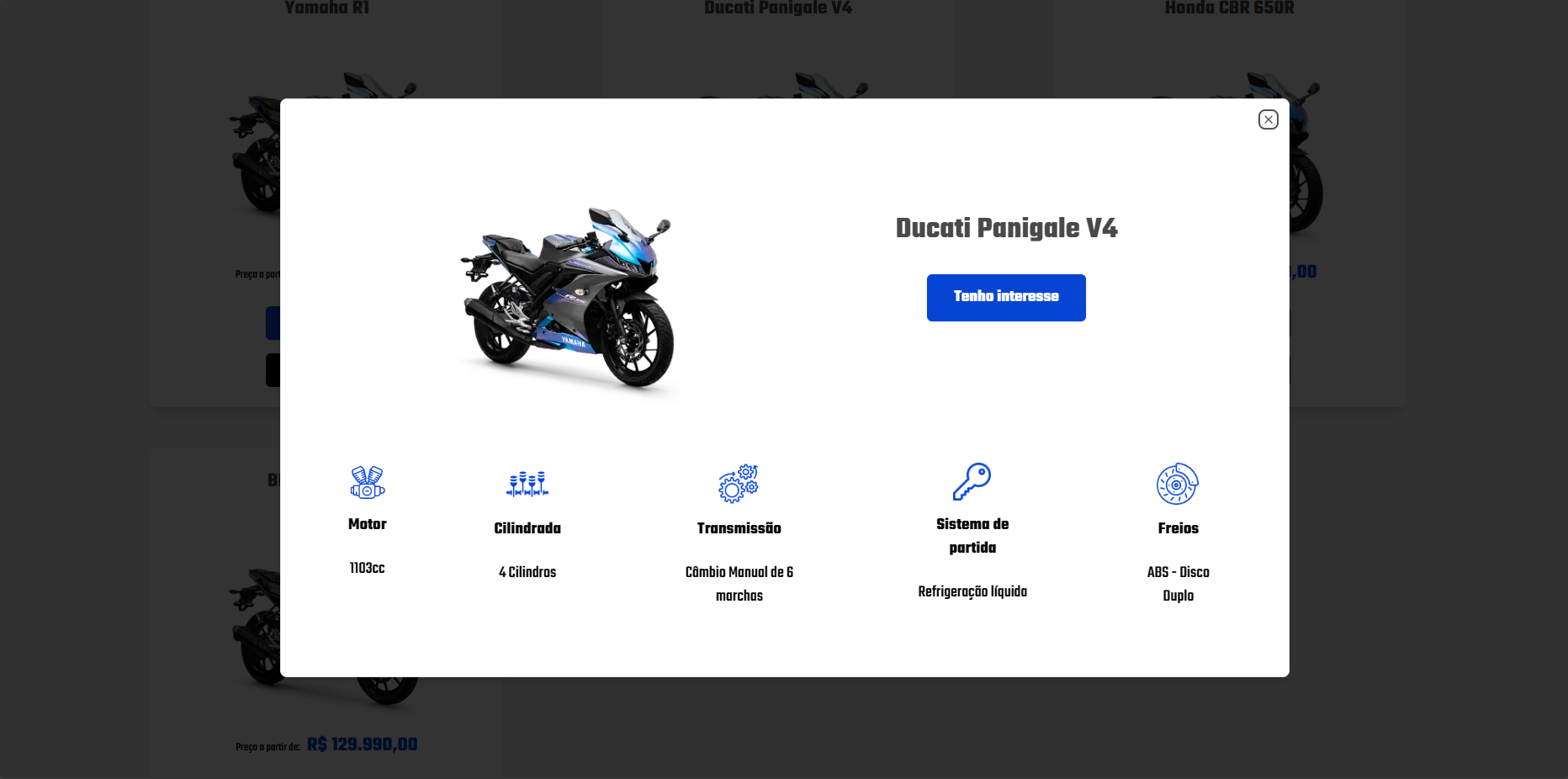This screenshot has width=1568, height=779.
Task: Click the Tenho interesse button
Action: pos(1006,298)
